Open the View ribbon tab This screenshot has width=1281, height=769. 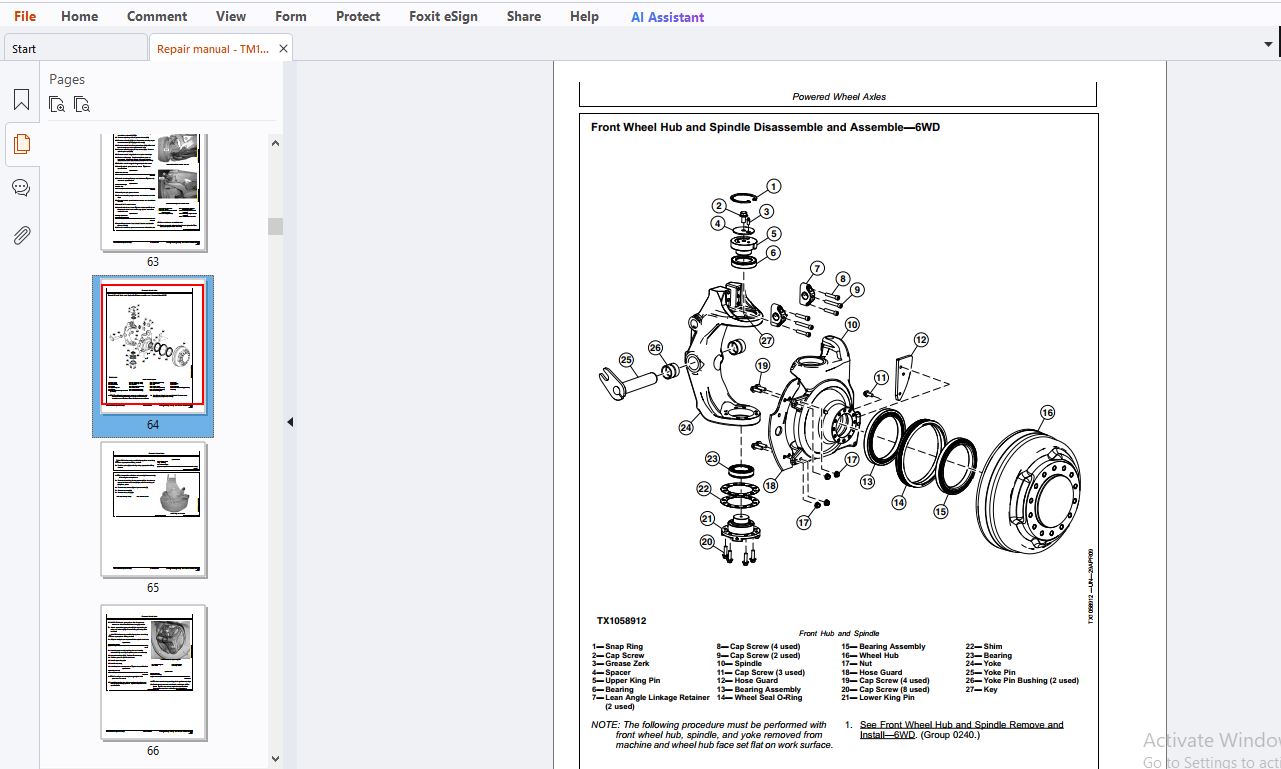(231, 16)
